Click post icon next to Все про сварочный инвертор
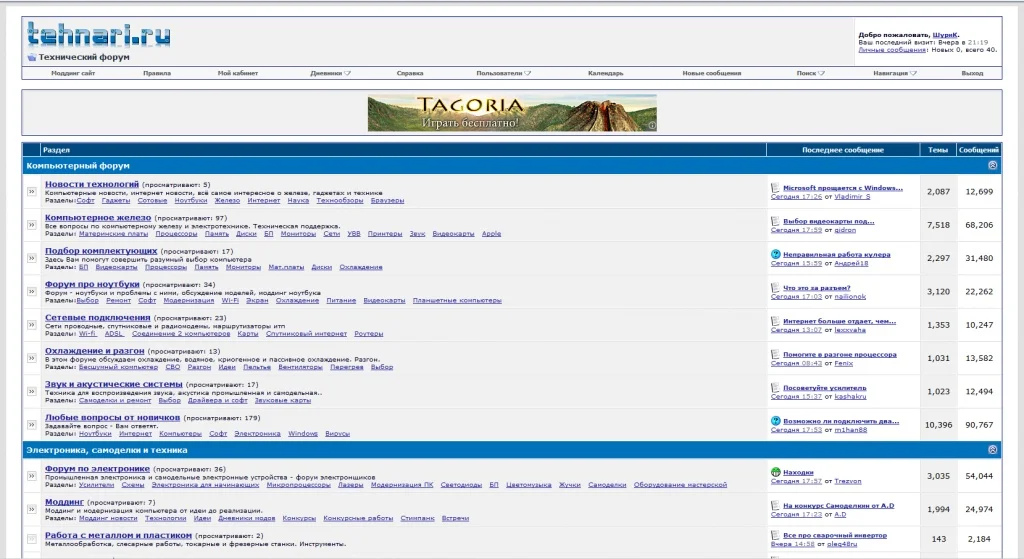 775,535
